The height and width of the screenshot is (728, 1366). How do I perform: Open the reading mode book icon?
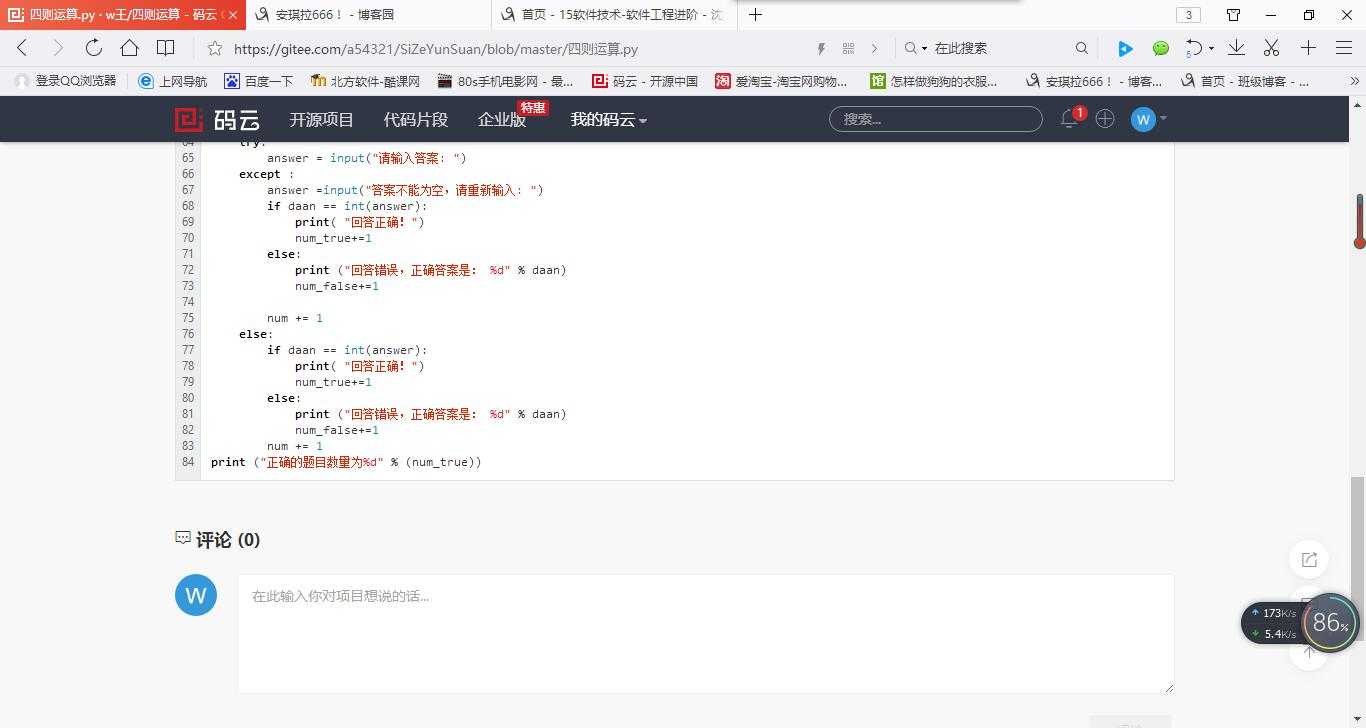click(x=166, y=48)
